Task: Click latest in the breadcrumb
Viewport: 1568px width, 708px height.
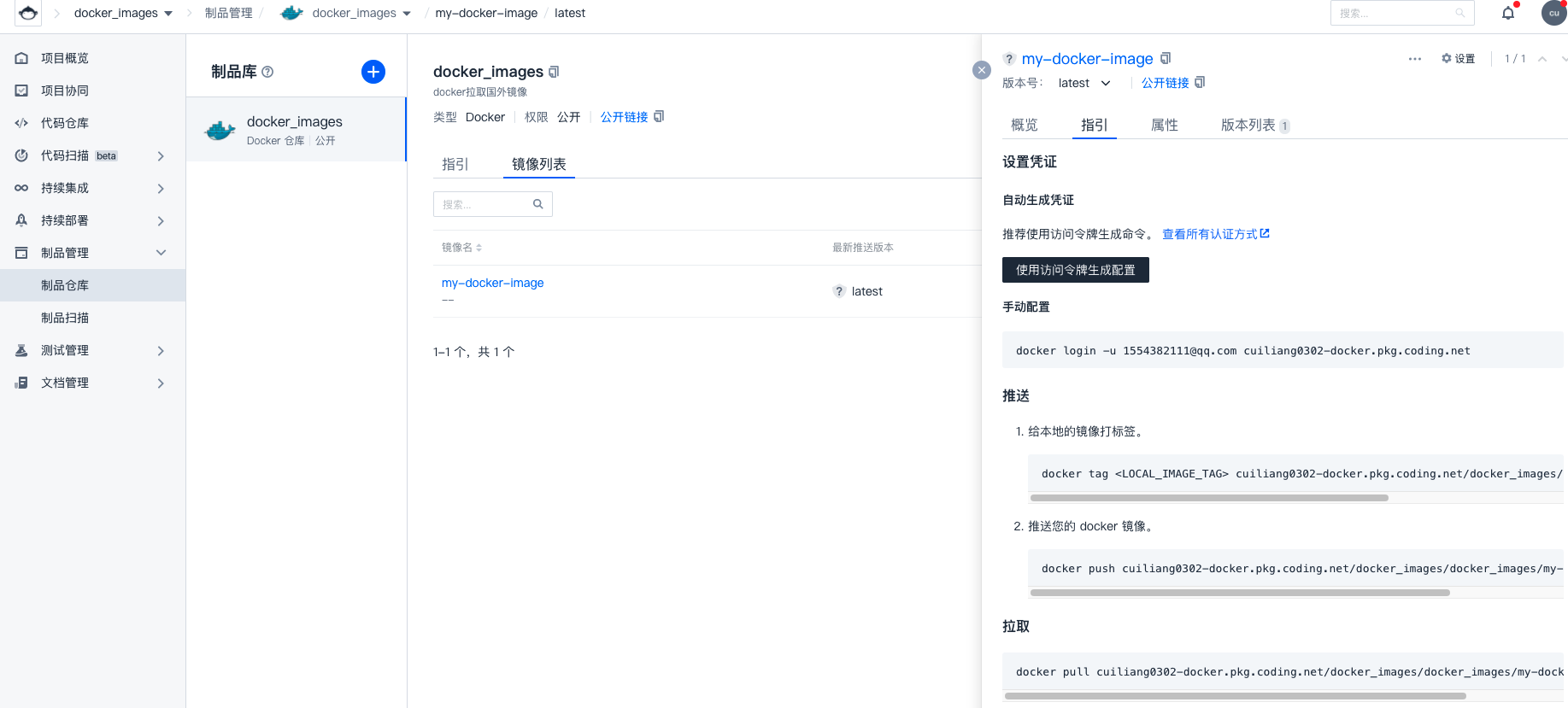Action: tap(570, 13)
